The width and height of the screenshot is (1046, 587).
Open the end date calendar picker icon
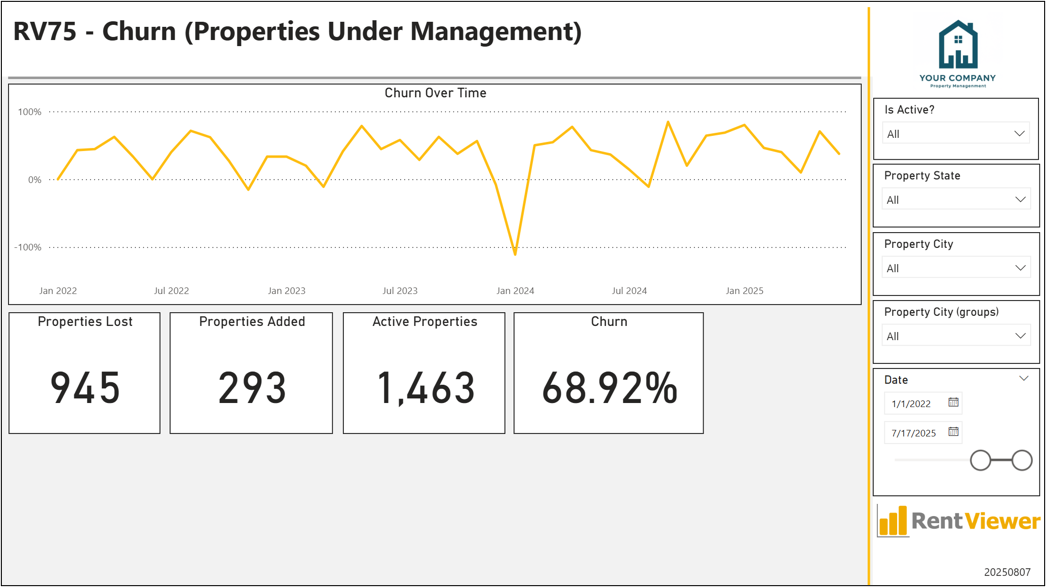pos(953,432)
